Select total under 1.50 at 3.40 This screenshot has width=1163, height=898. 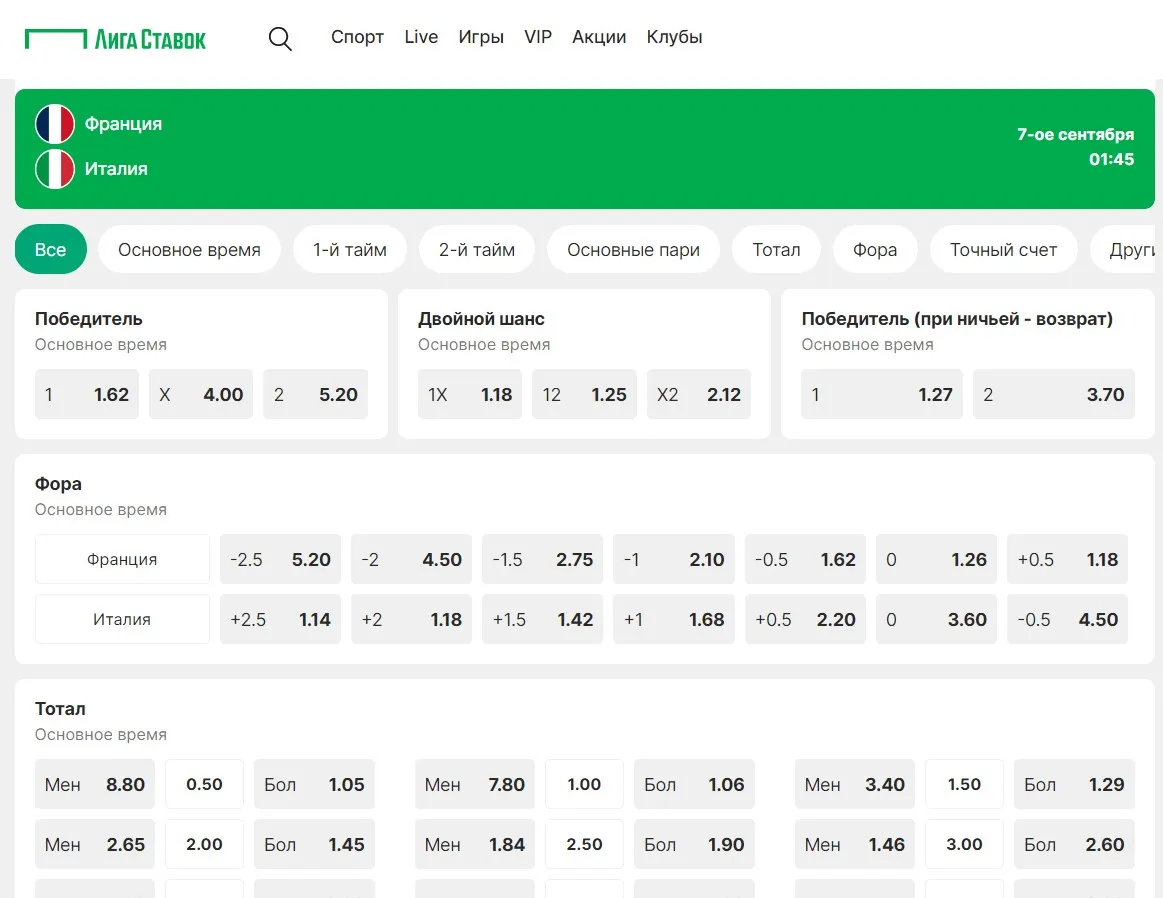tap(854, 785)
